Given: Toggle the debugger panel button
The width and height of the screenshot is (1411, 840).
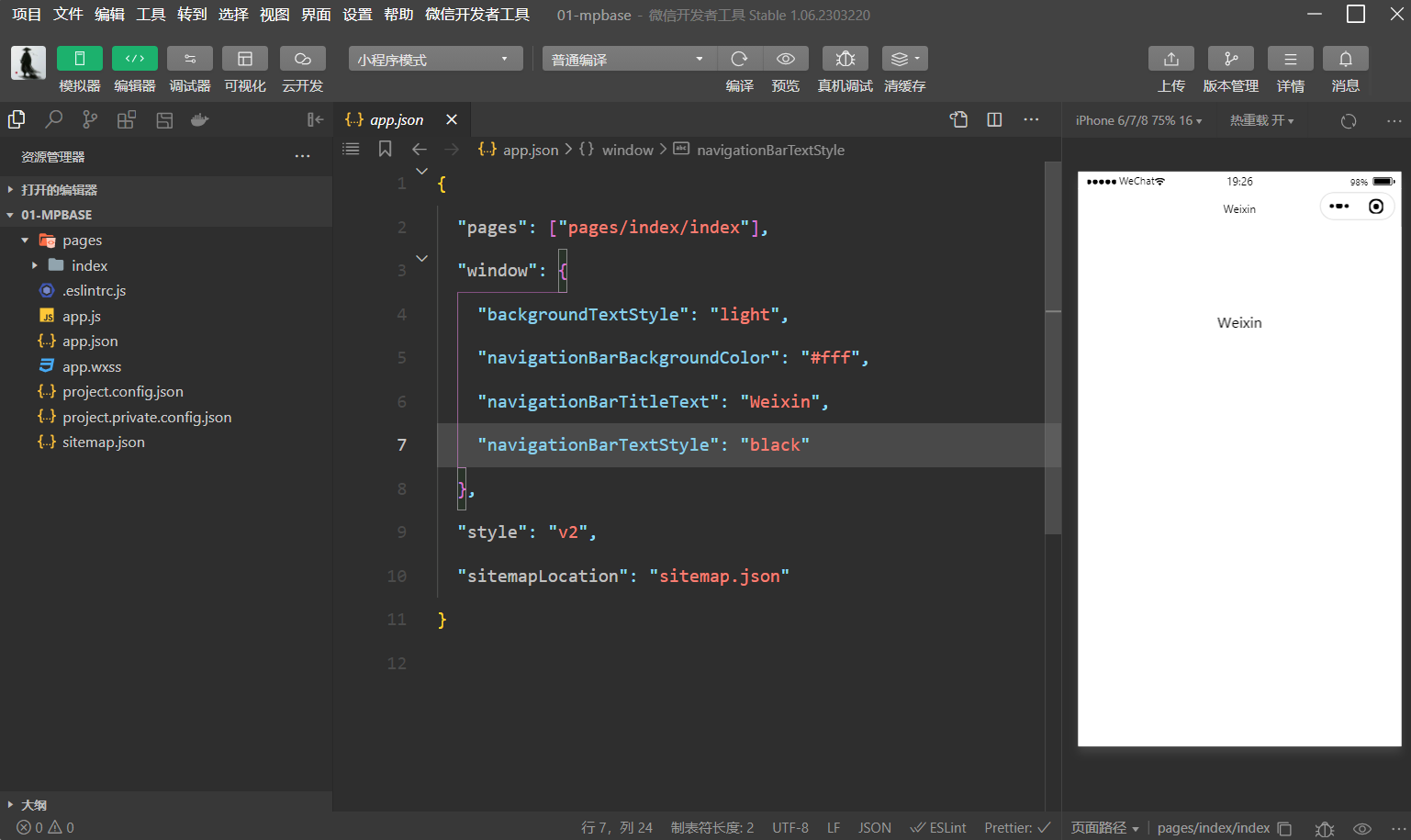Looking at the screenshot, I should tap(190, 59).
